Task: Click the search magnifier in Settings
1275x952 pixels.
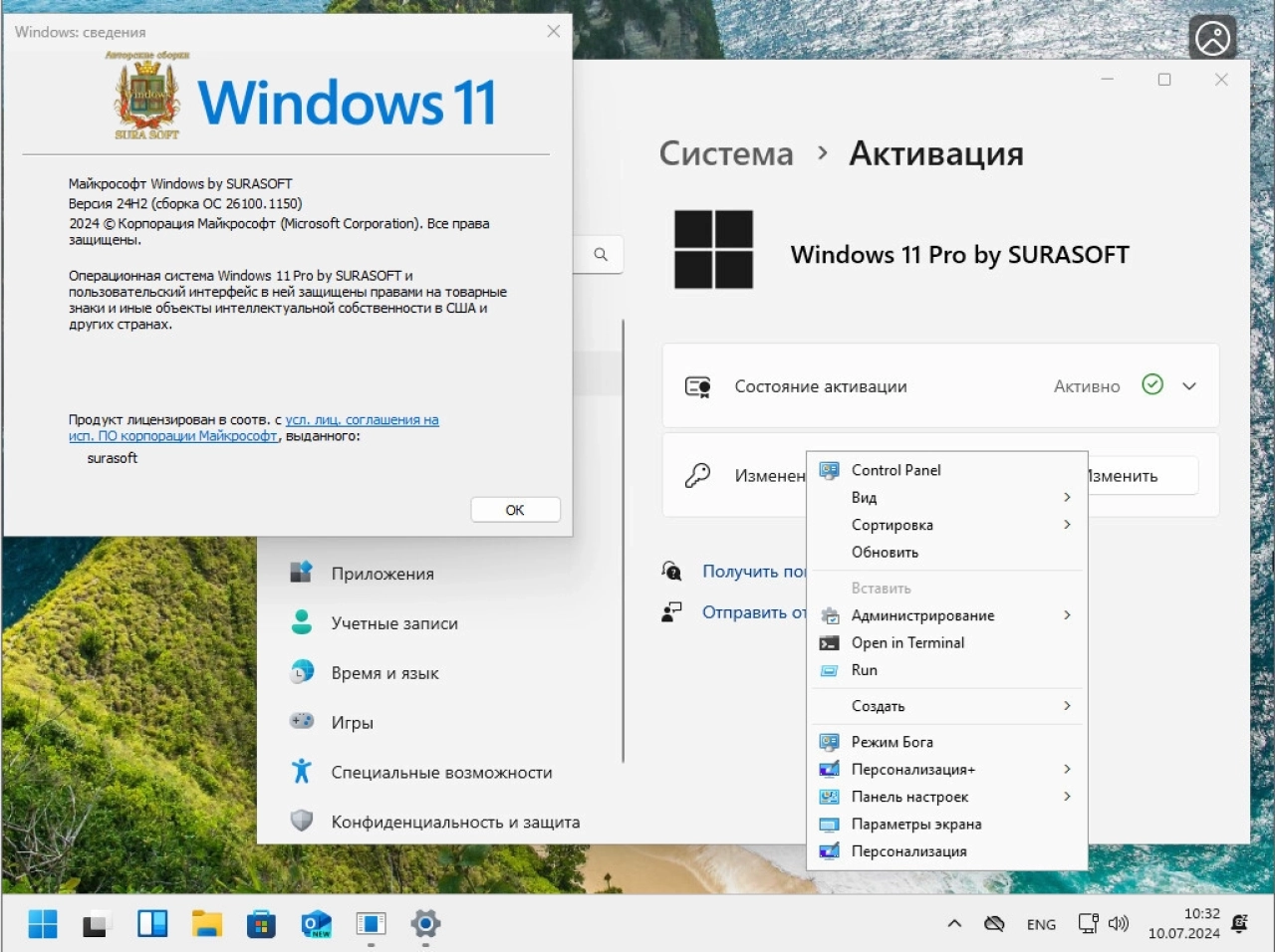Action: (601, 254)
